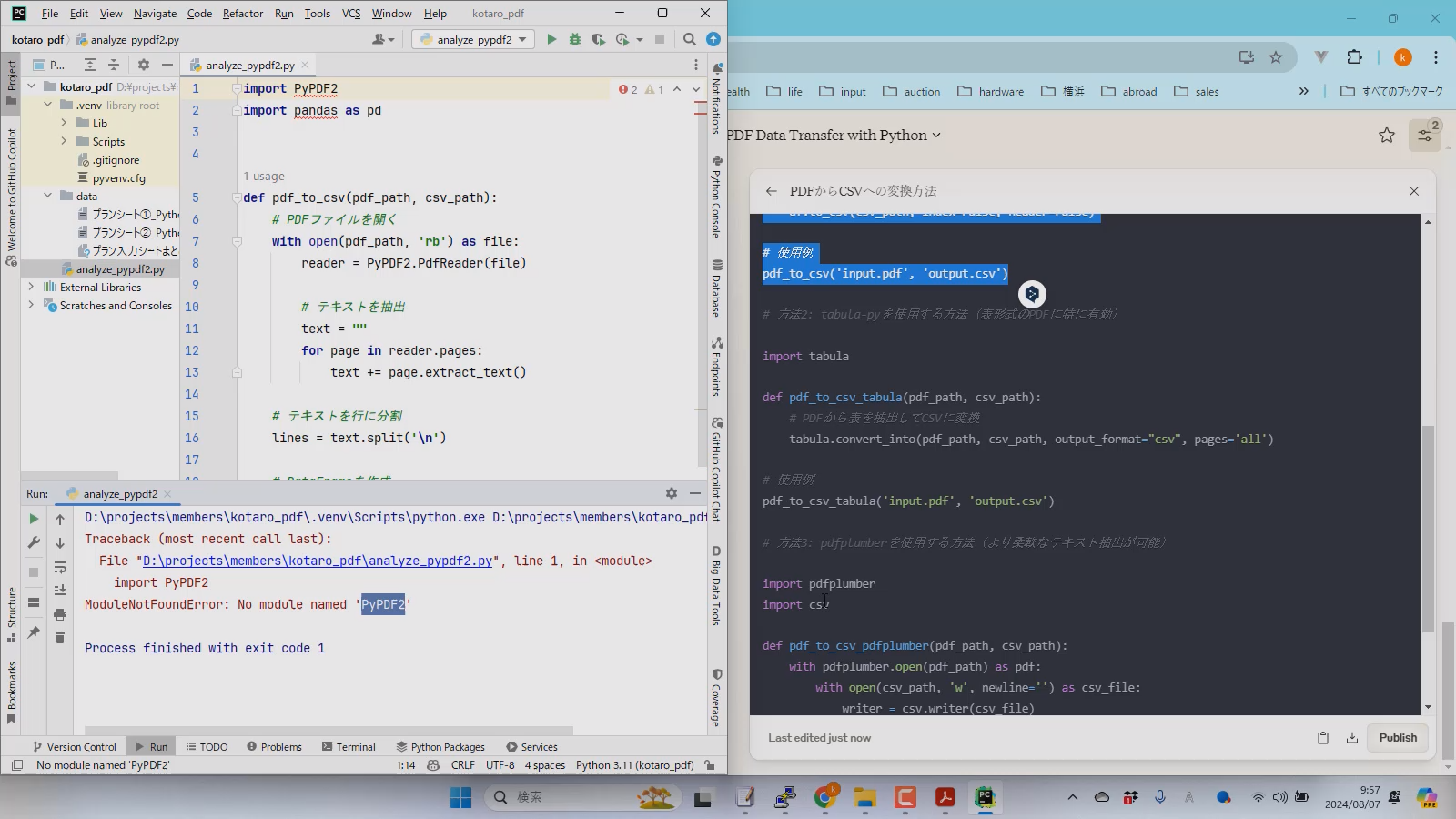Click the Run with Coverage icon
Image resolution: width=1456 pixels, height=819 pixels.
pos(598,39)
